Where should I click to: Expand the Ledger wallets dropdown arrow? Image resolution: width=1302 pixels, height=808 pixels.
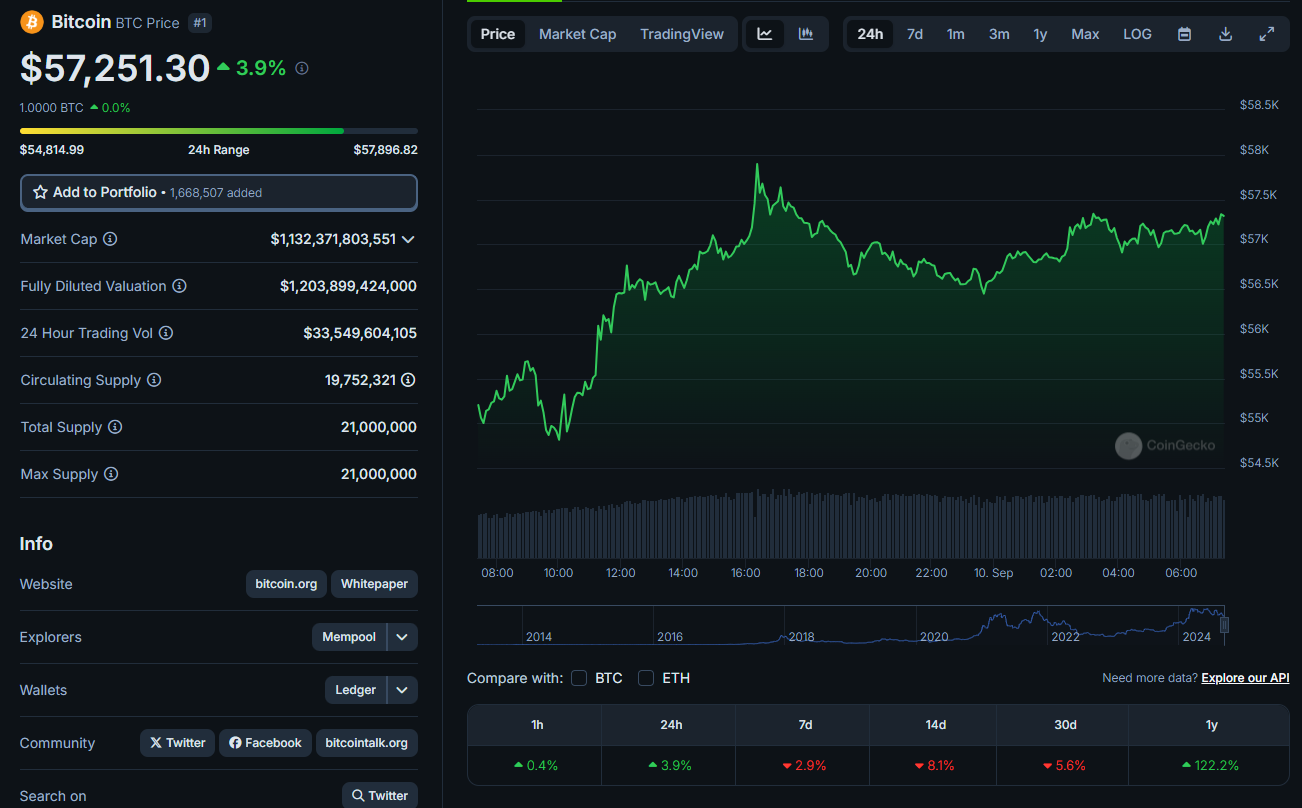click(402, 690)
